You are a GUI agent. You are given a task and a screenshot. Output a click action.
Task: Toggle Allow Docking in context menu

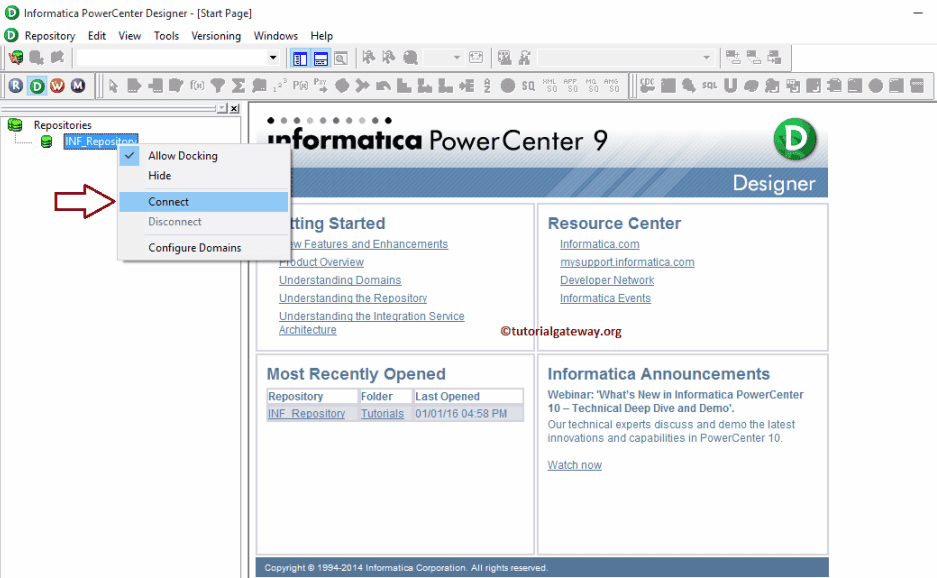[x=203, y=155]
